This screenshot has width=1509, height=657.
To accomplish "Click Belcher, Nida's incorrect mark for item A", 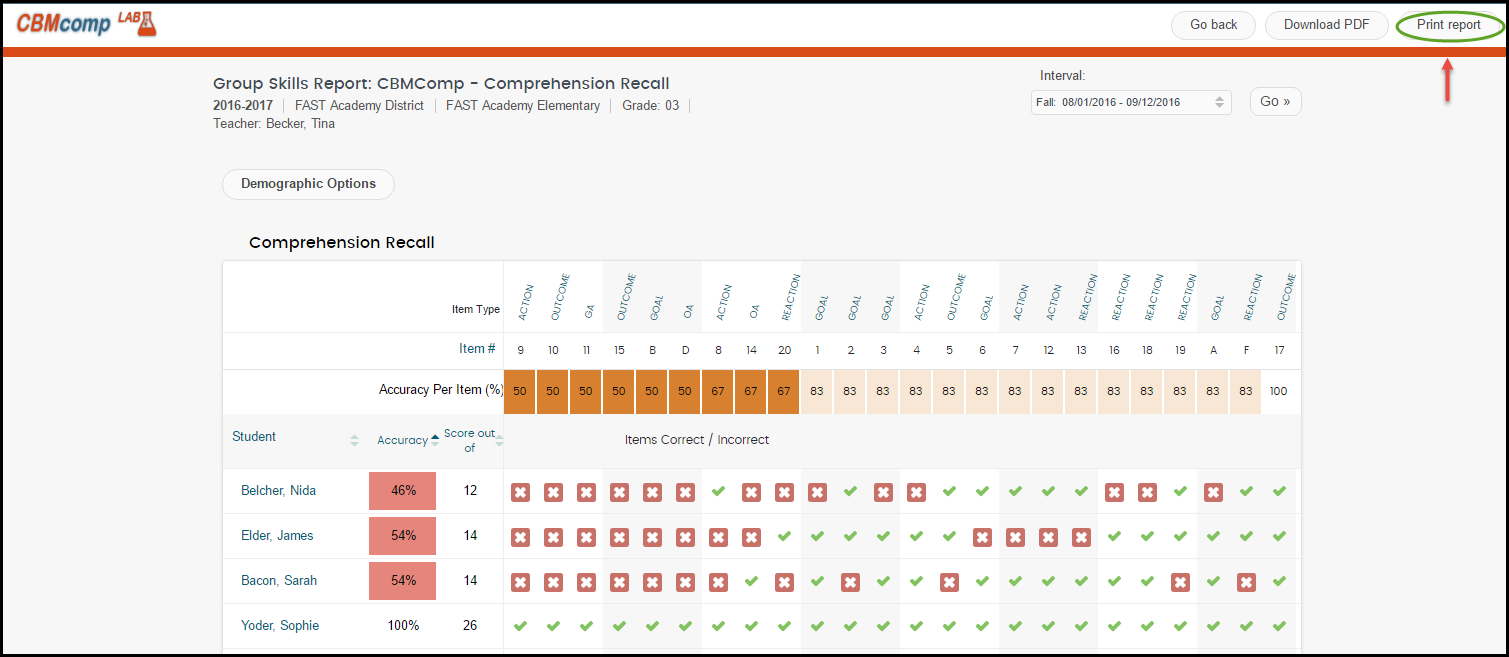I will (x=1213, y=492).
